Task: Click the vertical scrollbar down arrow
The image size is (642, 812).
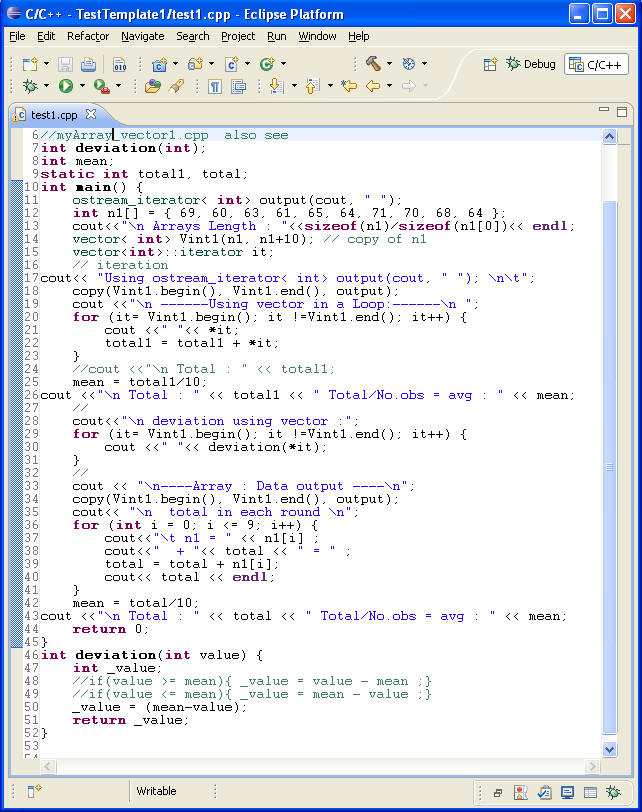Action: (609, 749)
